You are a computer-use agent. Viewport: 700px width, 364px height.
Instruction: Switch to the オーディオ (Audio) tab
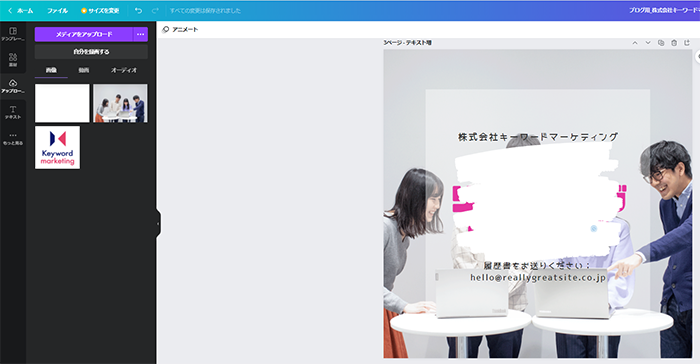[x=124, y=70]
